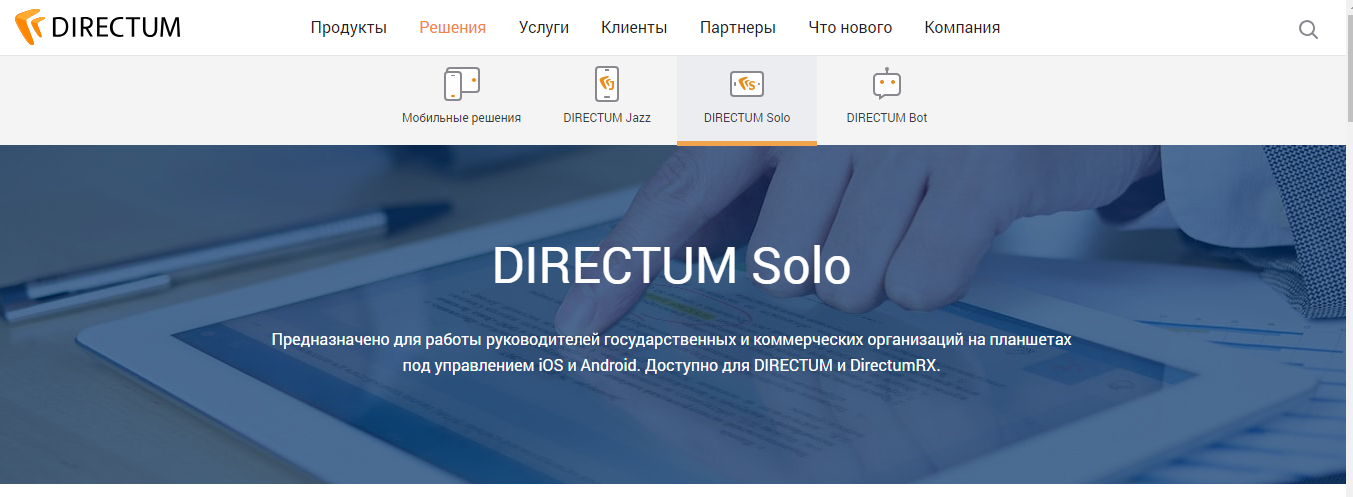Click the DIRECTUM wordmark in the header
The width and height of the screenshot is (1353, 497).
(115, 27)
